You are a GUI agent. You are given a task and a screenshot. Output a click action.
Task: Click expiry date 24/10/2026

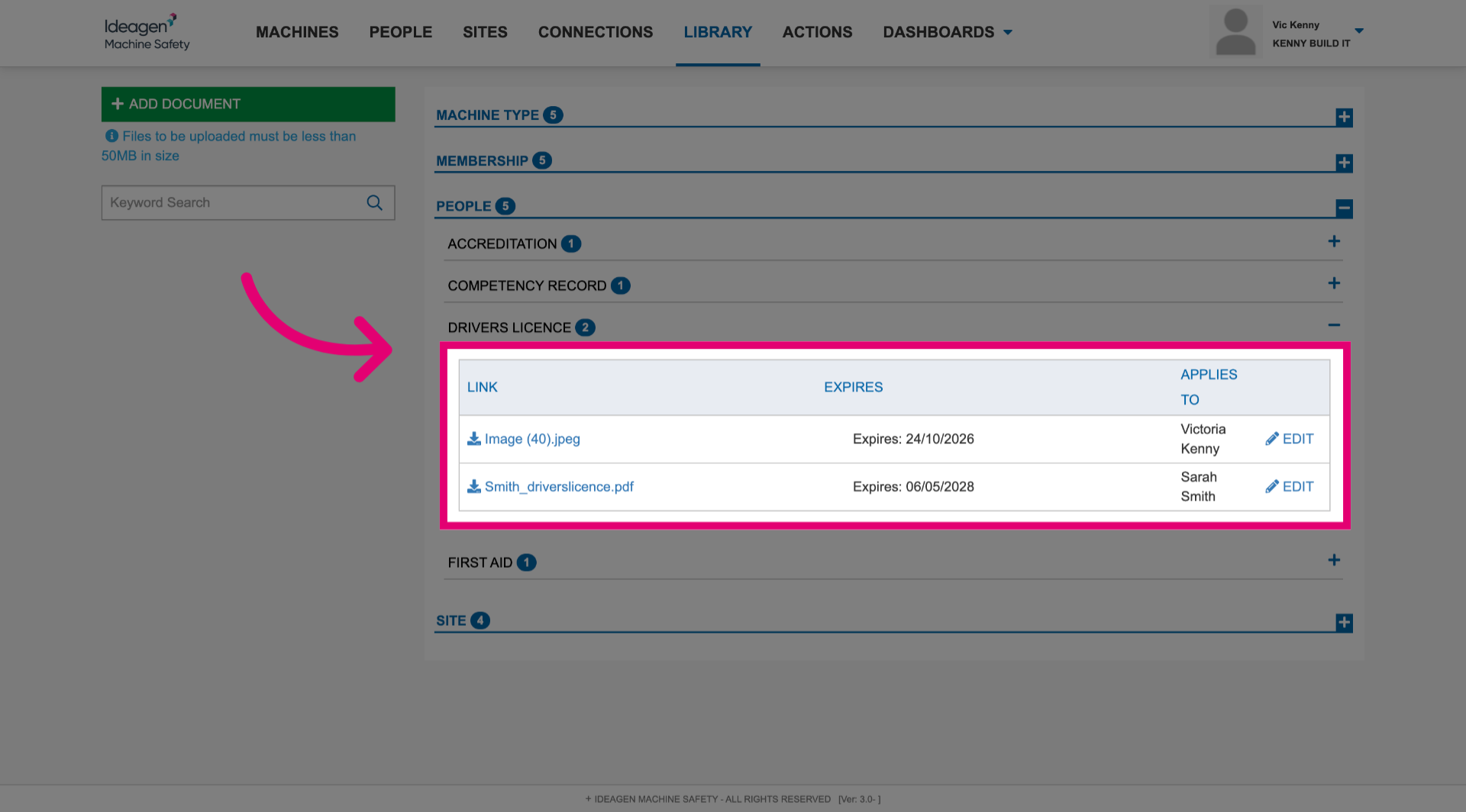tap(940, 439)
